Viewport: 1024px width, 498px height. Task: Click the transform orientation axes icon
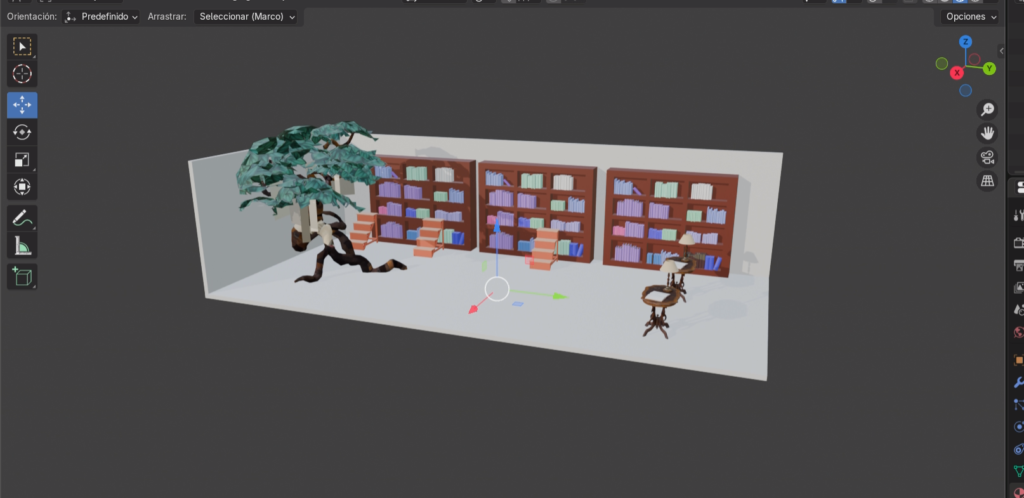point(71,17)
